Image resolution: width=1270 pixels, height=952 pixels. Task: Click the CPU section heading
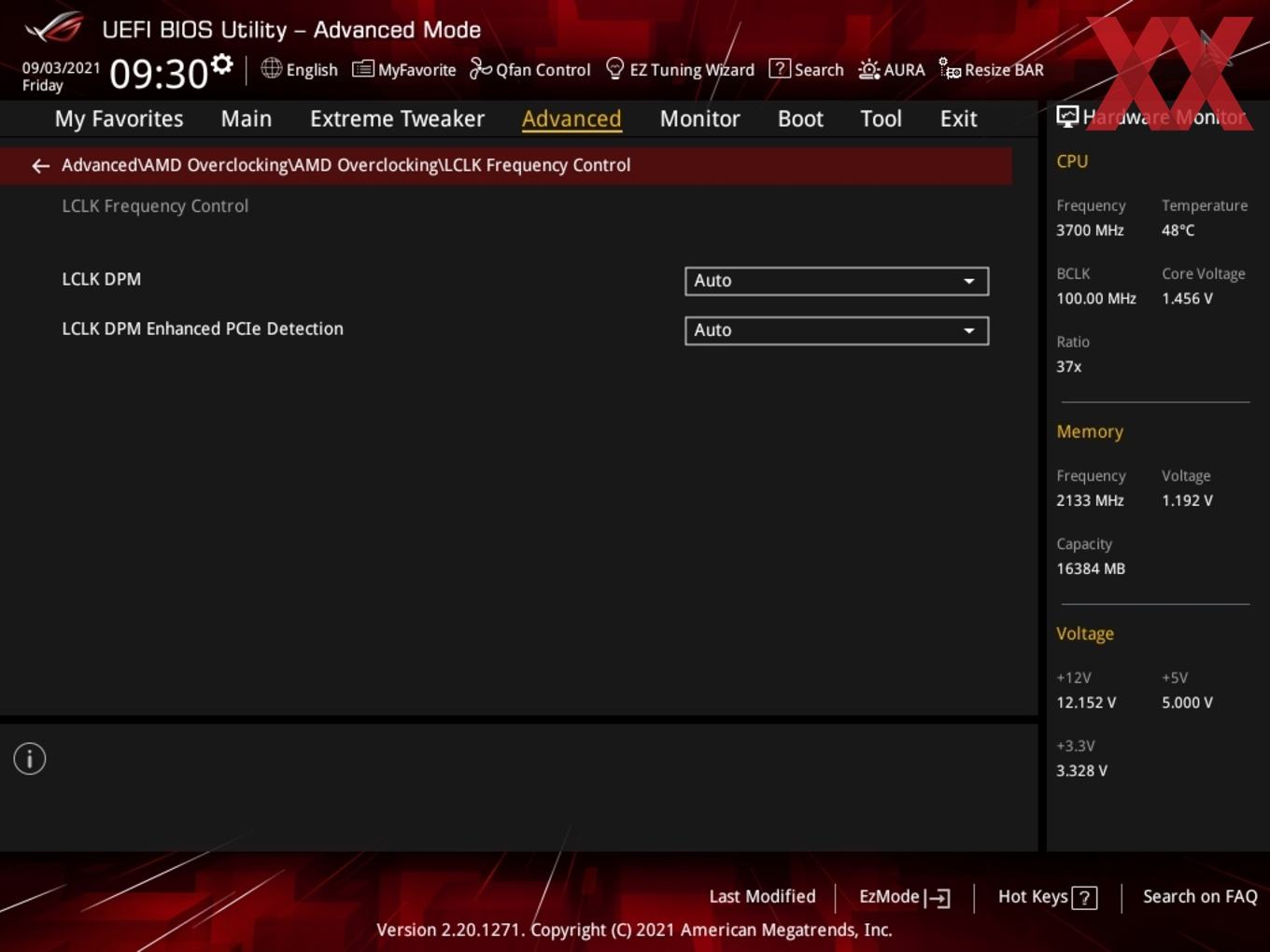click(x=1072, y=161)
